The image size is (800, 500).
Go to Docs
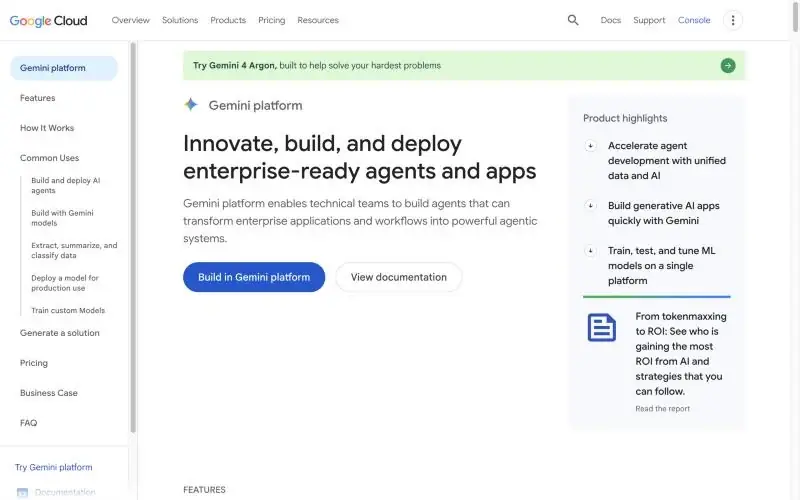coord(611,20)
